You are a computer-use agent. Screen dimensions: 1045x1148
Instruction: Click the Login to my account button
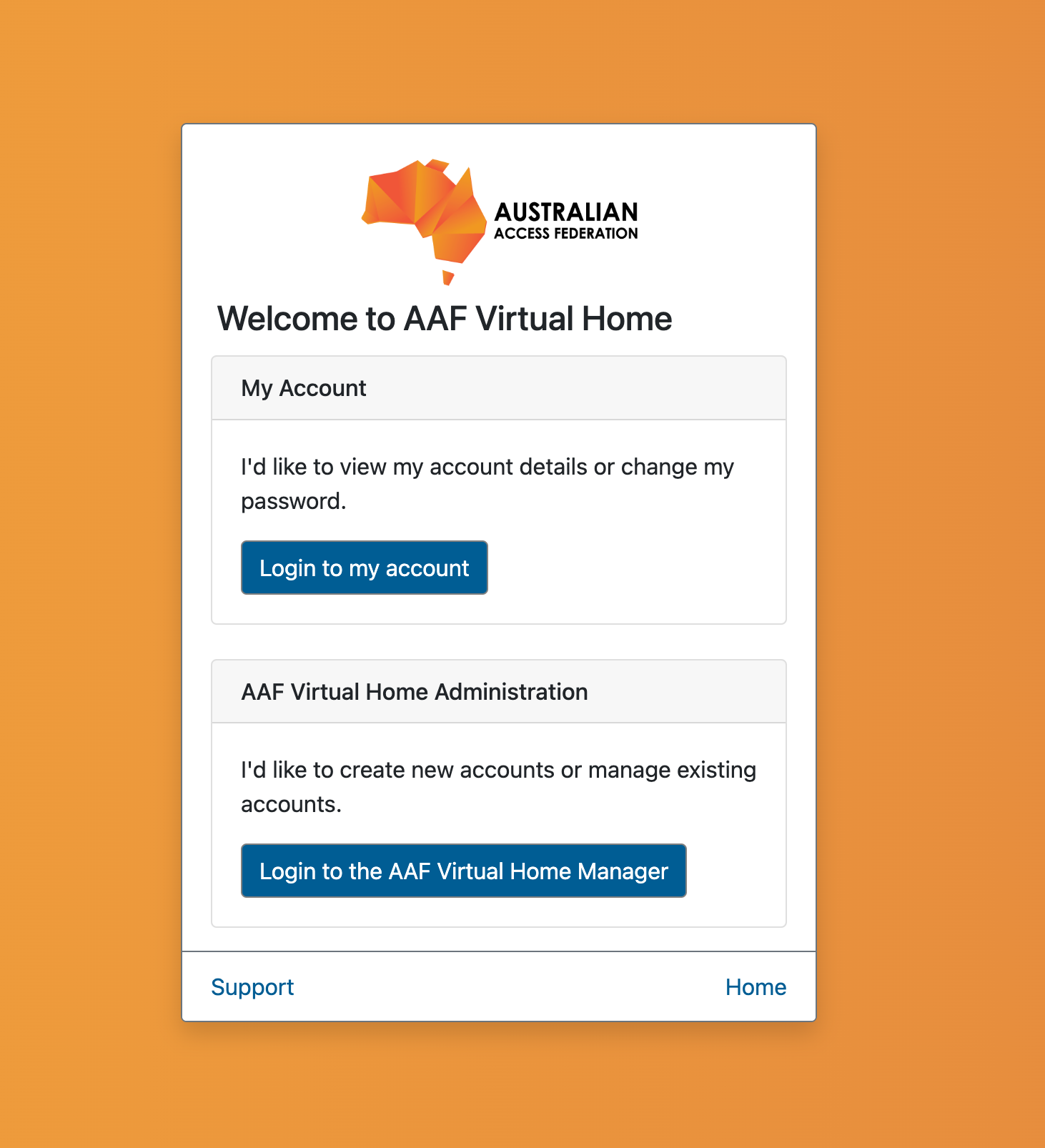(365, 568)
